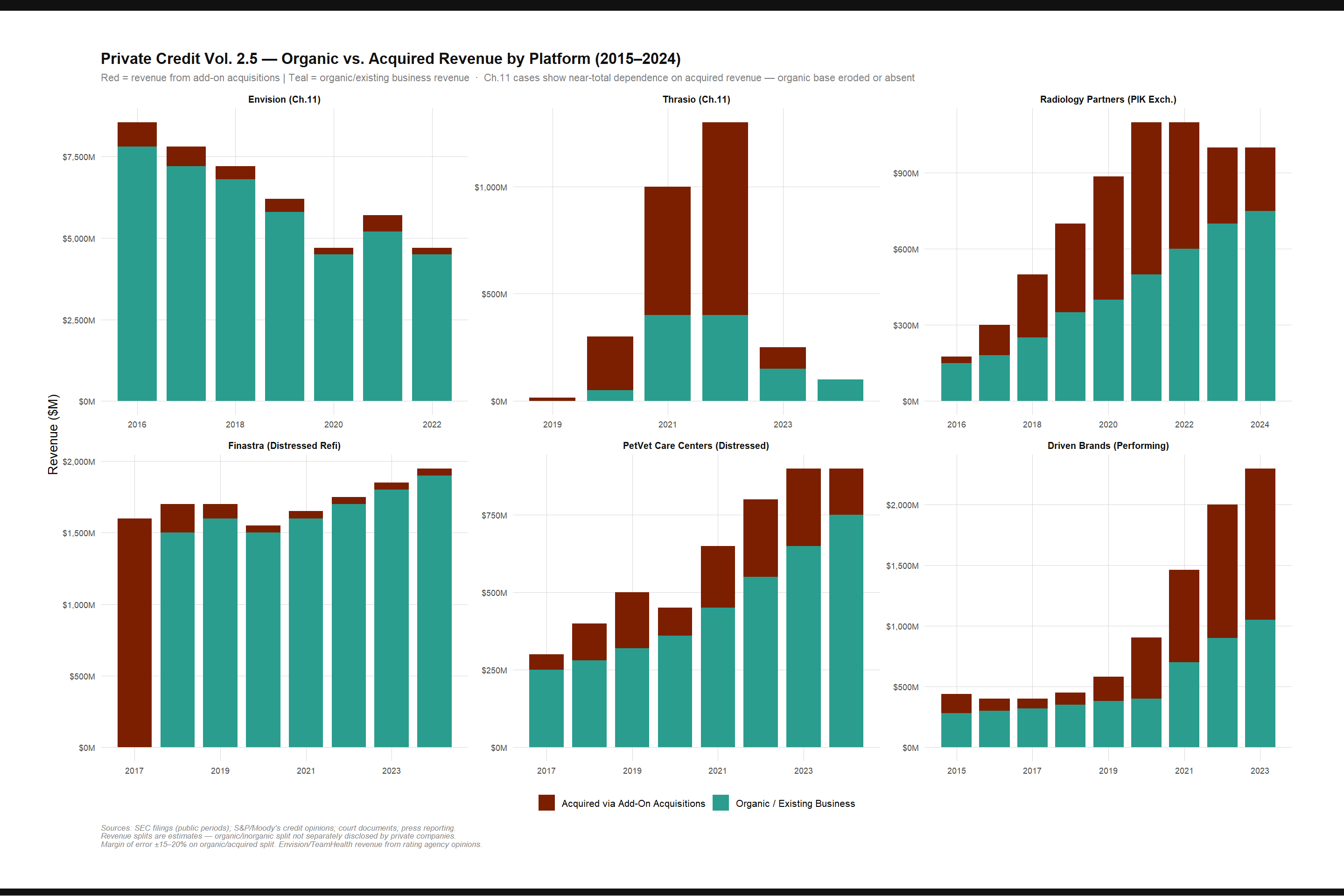Click the Driven Brands 2023 red segment
This screenshot has width=1344, height=896.
click(1260, 544)
